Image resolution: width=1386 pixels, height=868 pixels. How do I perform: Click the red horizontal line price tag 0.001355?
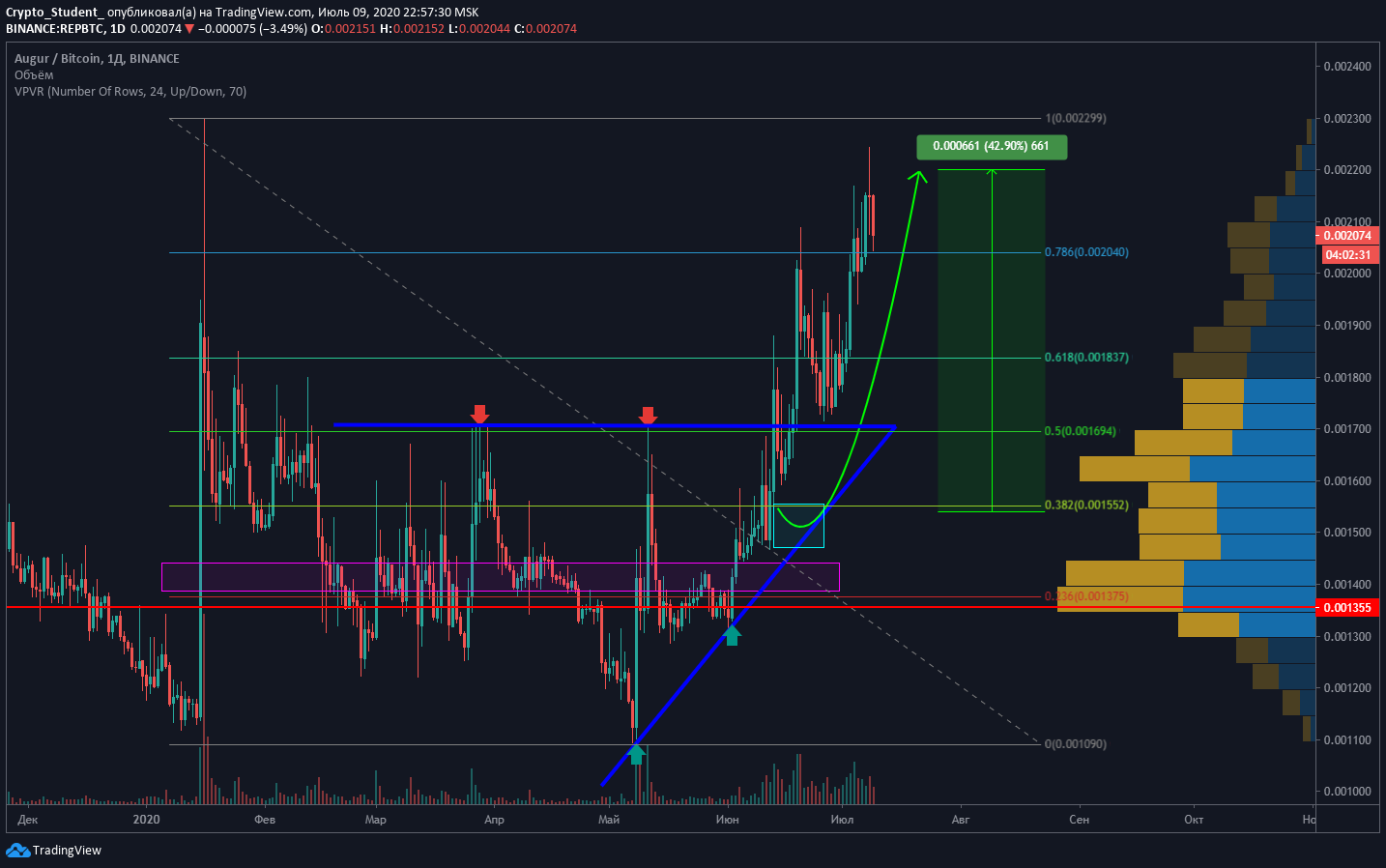pos(1346,608)
